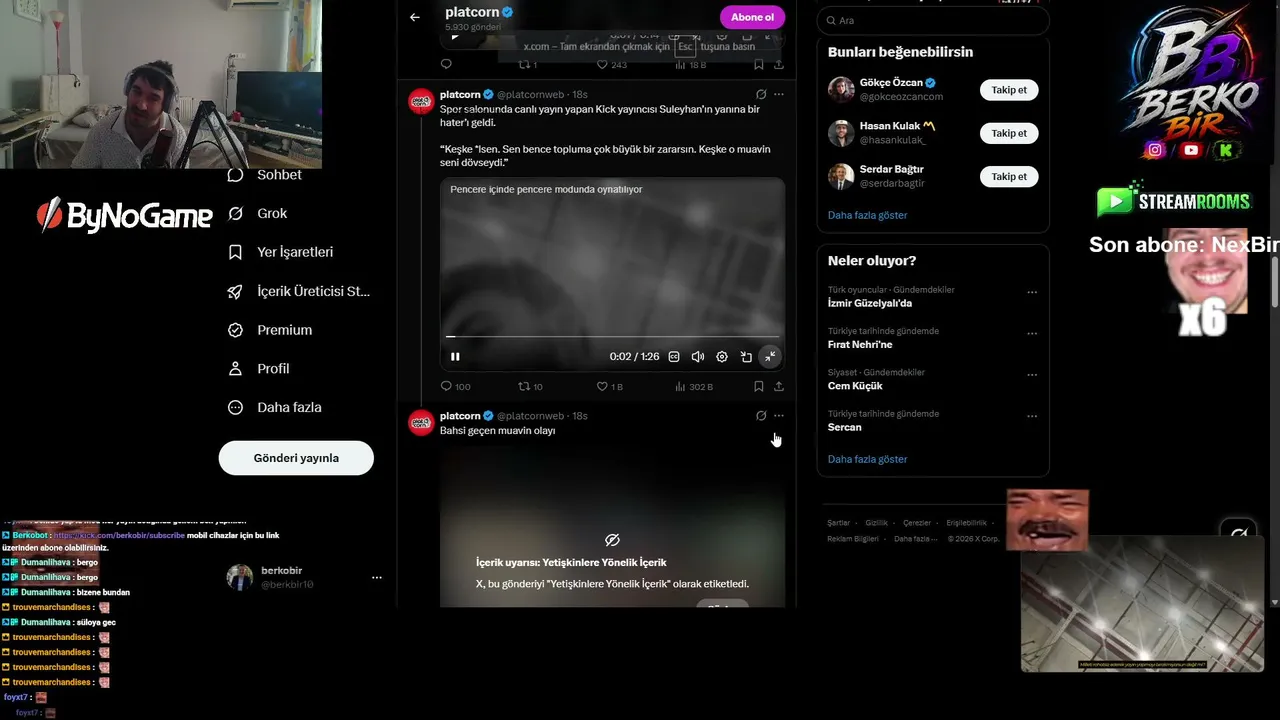Viewport: 1280px width, 720px height.
Task: Like the top tweet with 243 likes
Action: [611, 64]
